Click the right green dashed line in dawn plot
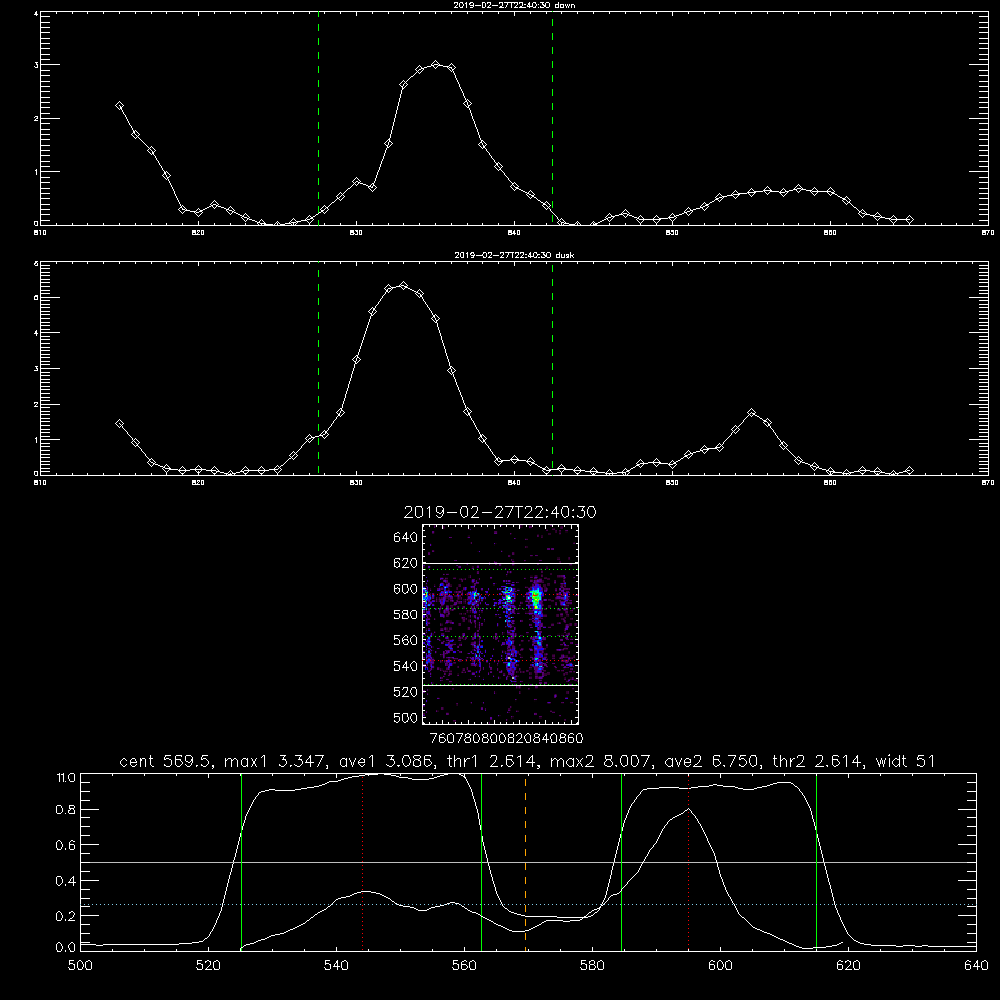The width and height of the screenshot is (1000, 1000). tap(552, 119)
